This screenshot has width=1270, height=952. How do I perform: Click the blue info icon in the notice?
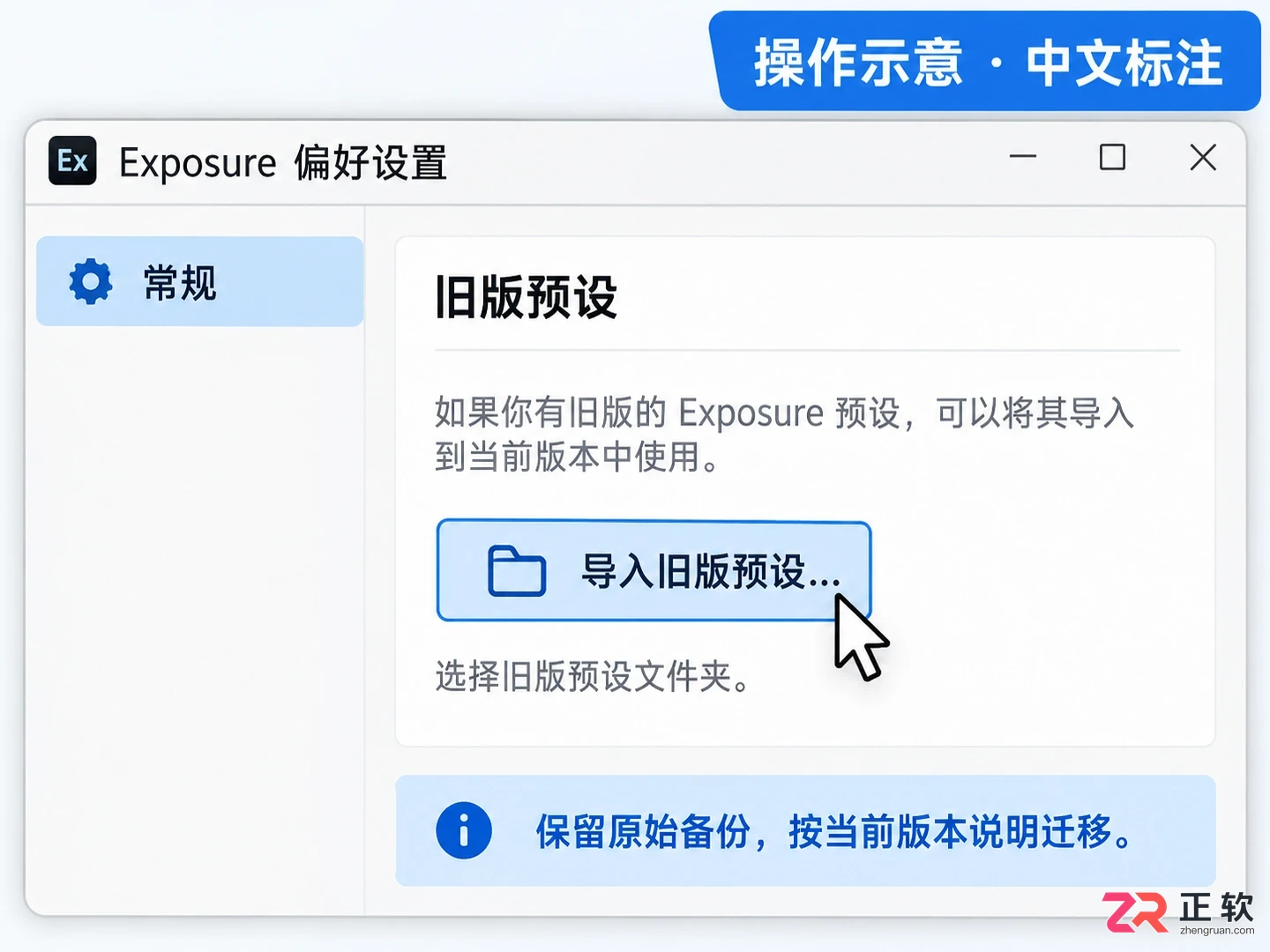click(464, 830)
